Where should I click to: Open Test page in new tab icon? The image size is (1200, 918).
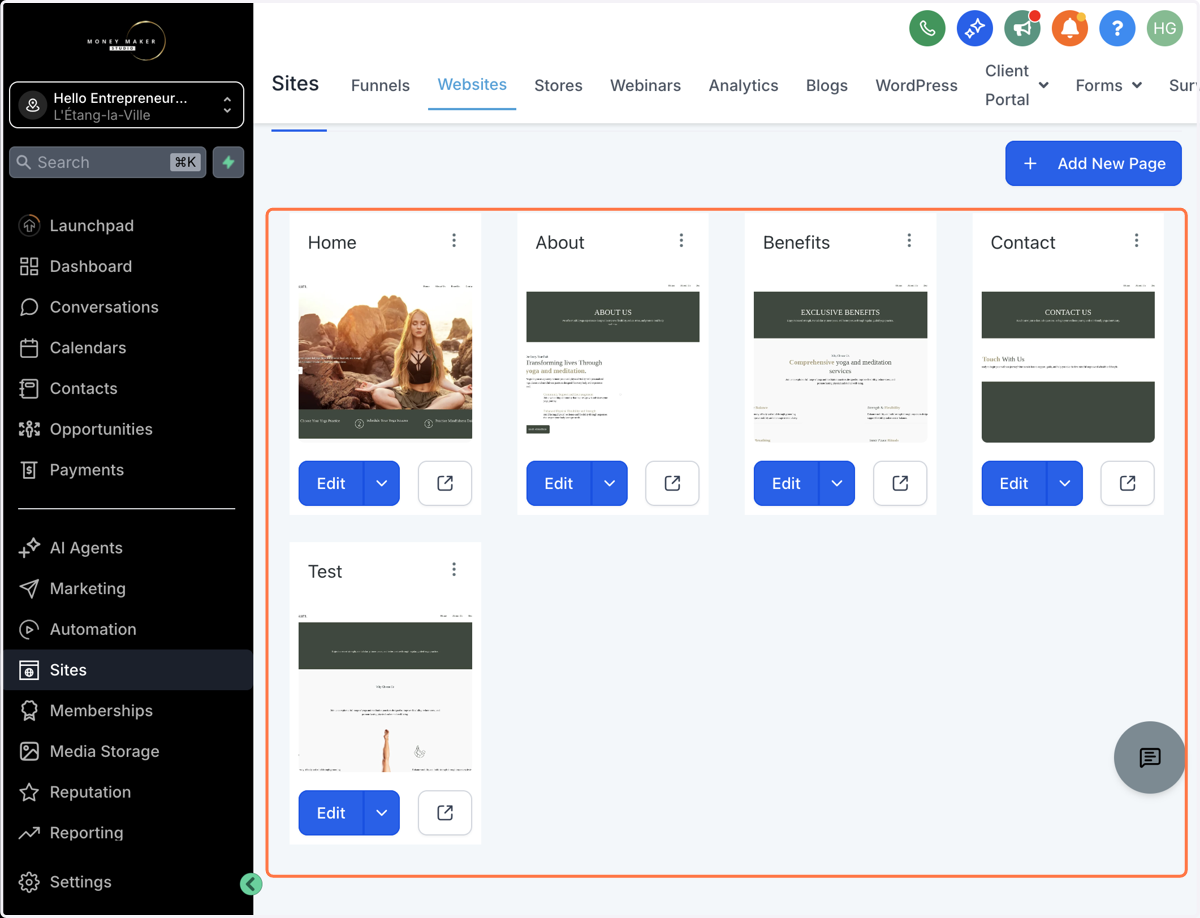pyautogui.click(x=445, y=813)
